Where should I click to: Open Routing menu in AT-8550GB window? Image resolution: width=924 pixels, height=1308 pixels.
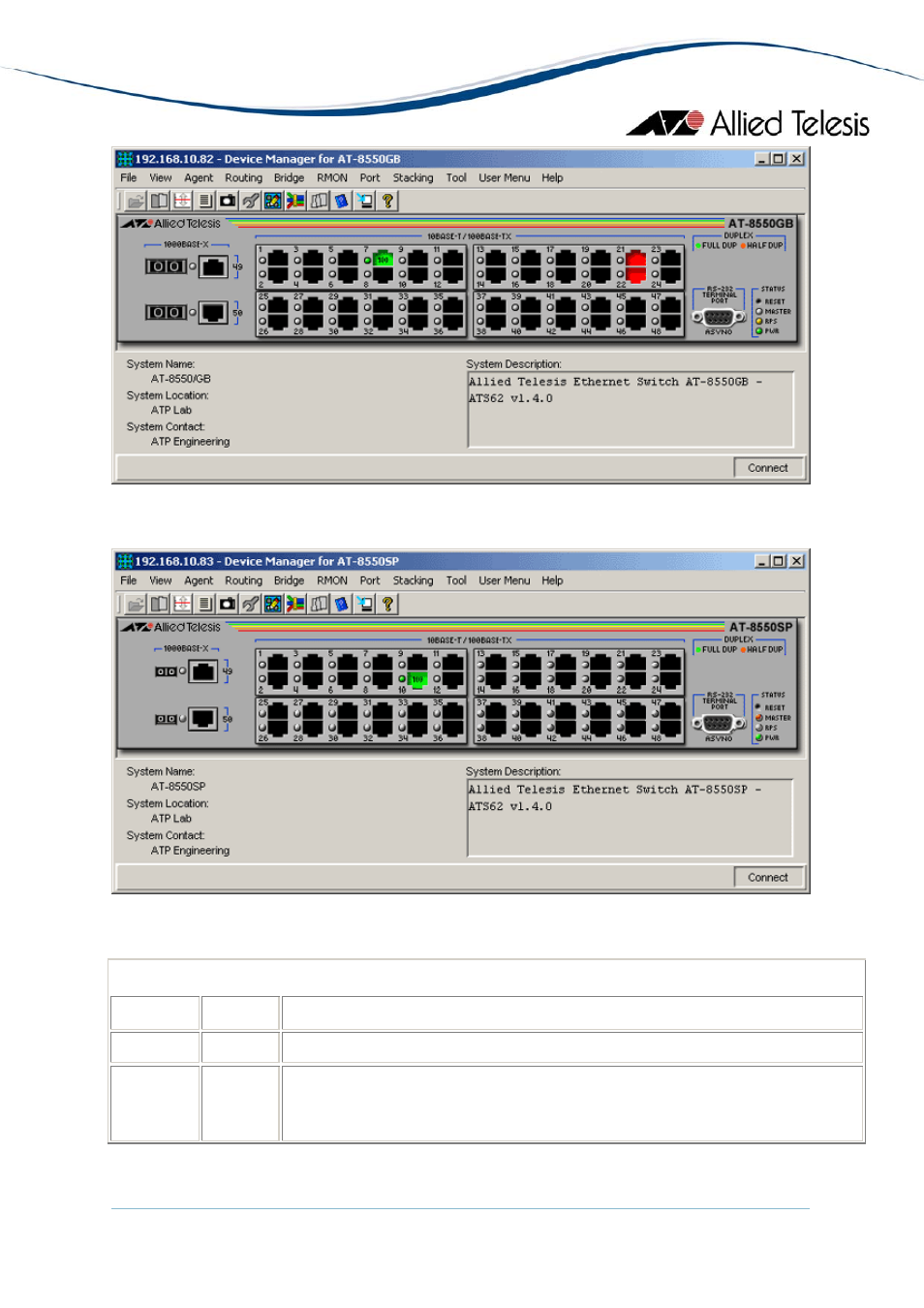(244, 178)
